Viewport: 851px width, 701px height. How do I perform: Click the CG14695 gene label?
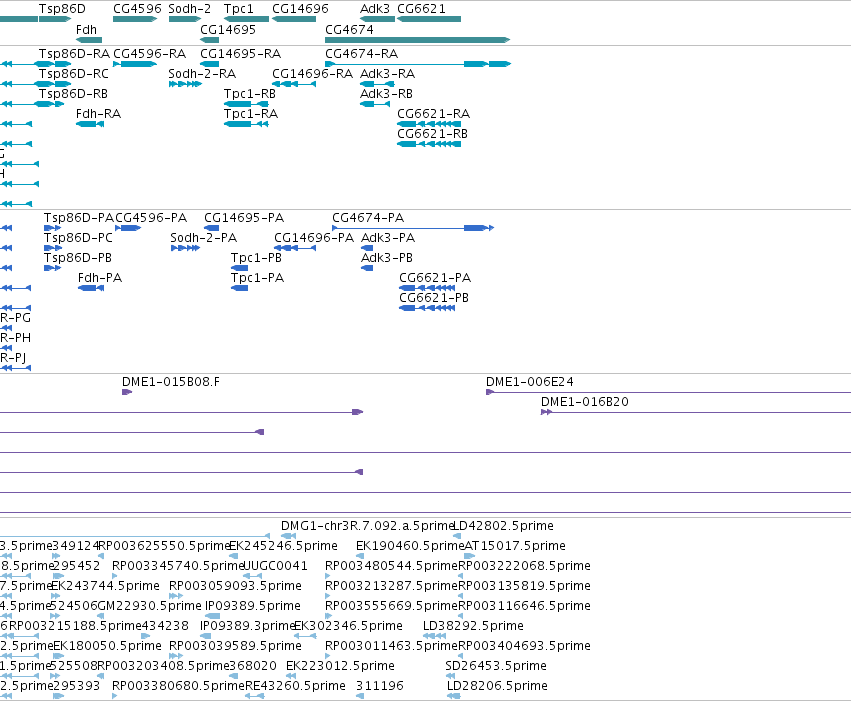[228, 29]
